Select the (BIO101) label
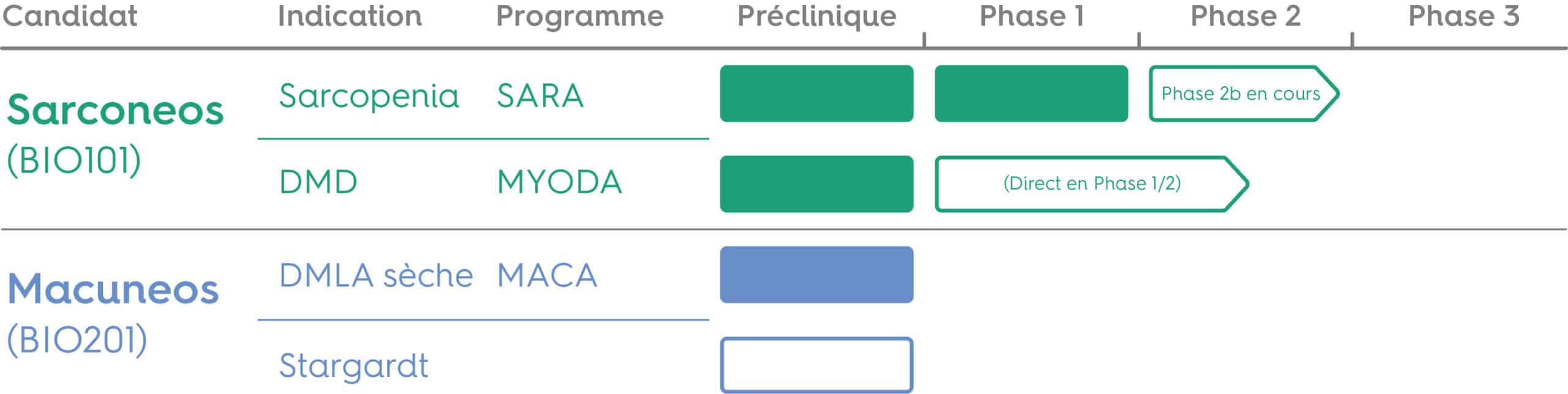 pyautogui.click(x=74, y=161)
